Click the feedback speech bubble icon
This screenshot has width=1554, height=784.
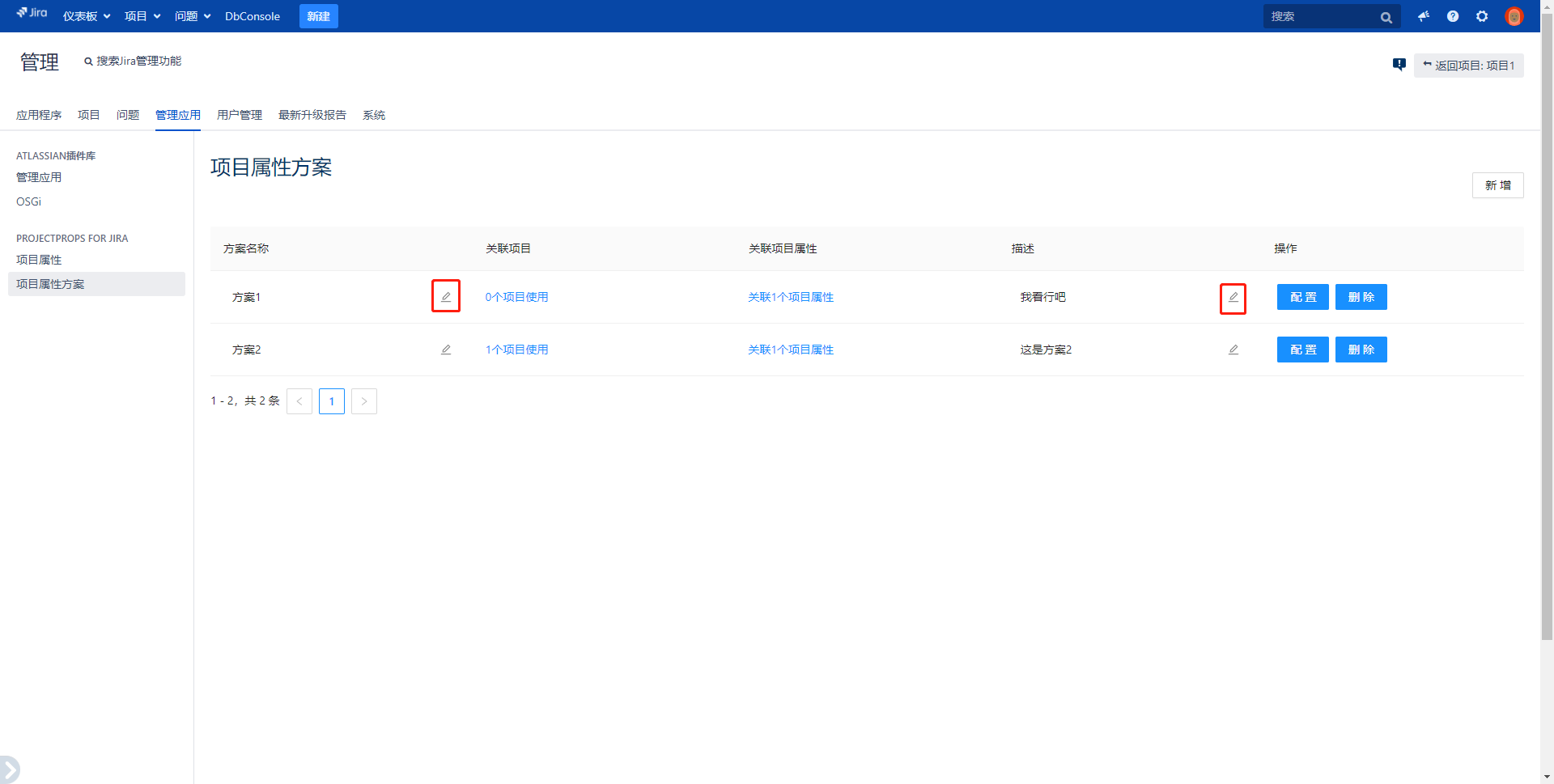[x=1399, y=65]
